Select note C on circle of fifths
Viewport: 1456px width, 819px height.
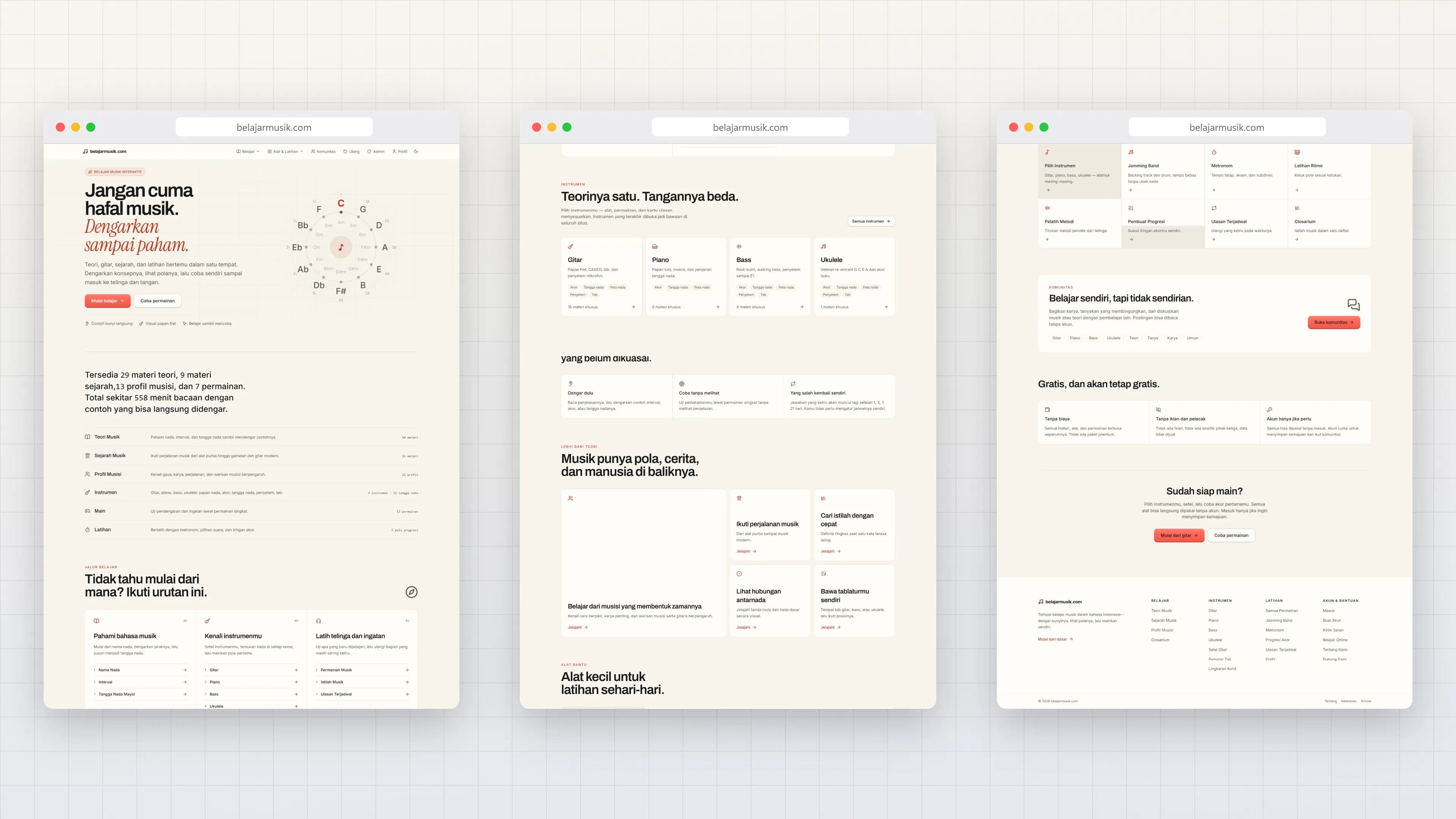[x=341, y=204]
